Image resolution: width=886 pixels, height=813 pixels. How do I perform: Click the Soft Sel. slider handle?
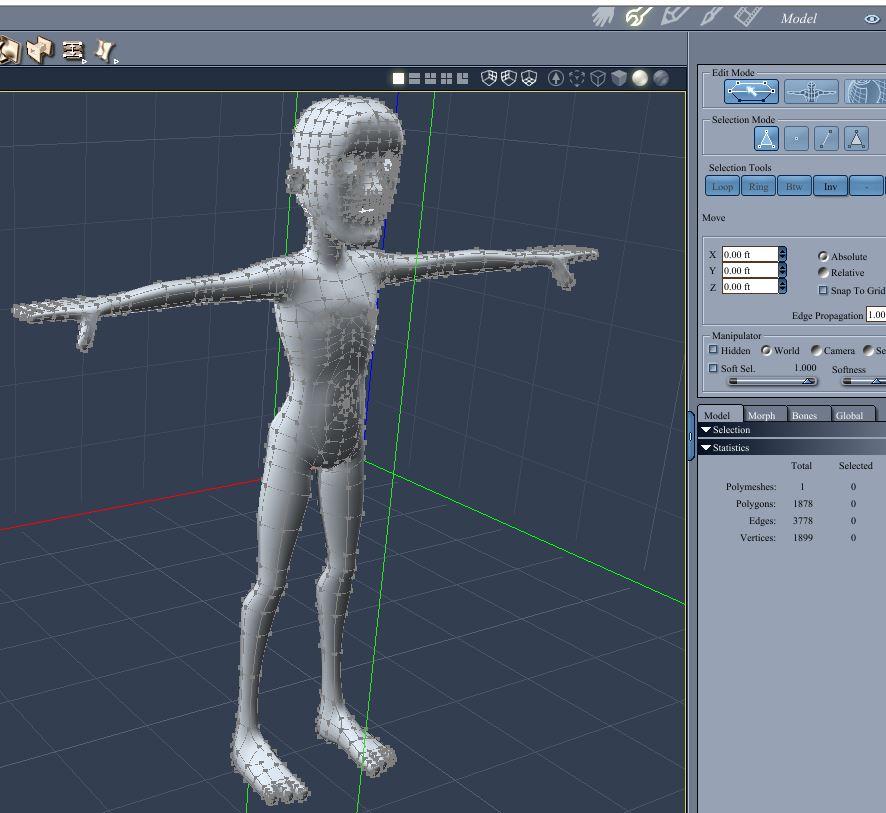pyautogui.click(x=809, y=381)
